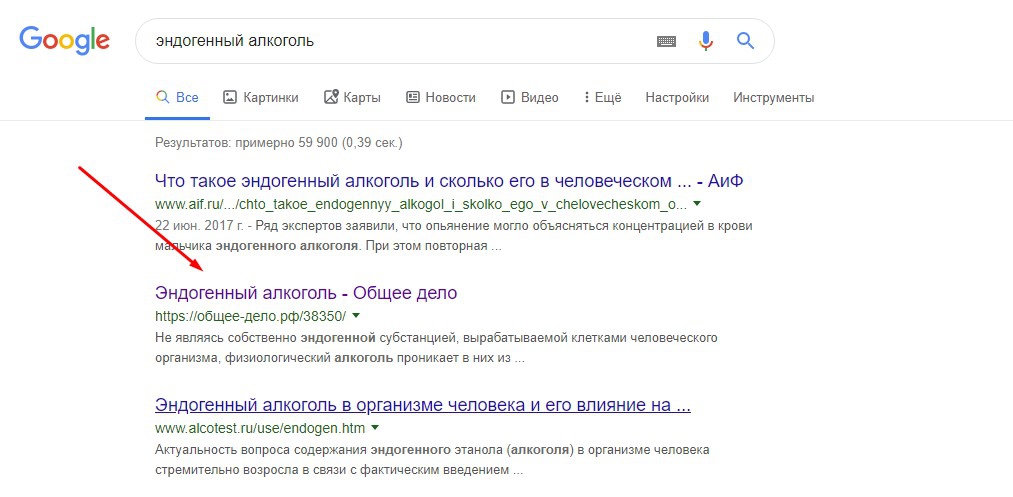Open the 'Новости' tab
Image resolution: width=1013 pixels, height=497 pixels.
tap(441, 98)
